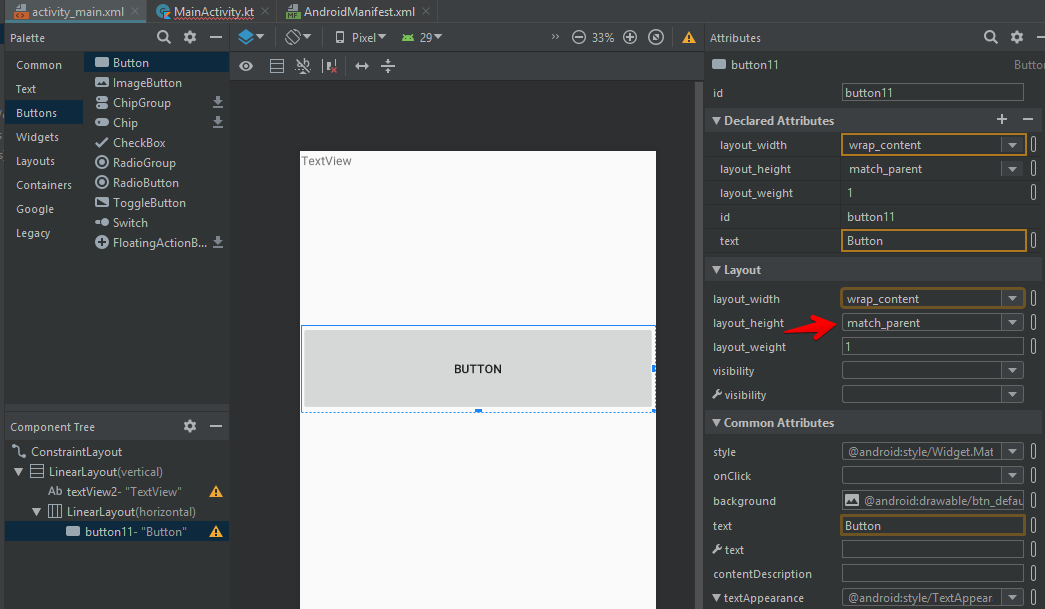Open the Pixel device dropdown
This screenshot has width=1045, height=609.
pos(361,37)
